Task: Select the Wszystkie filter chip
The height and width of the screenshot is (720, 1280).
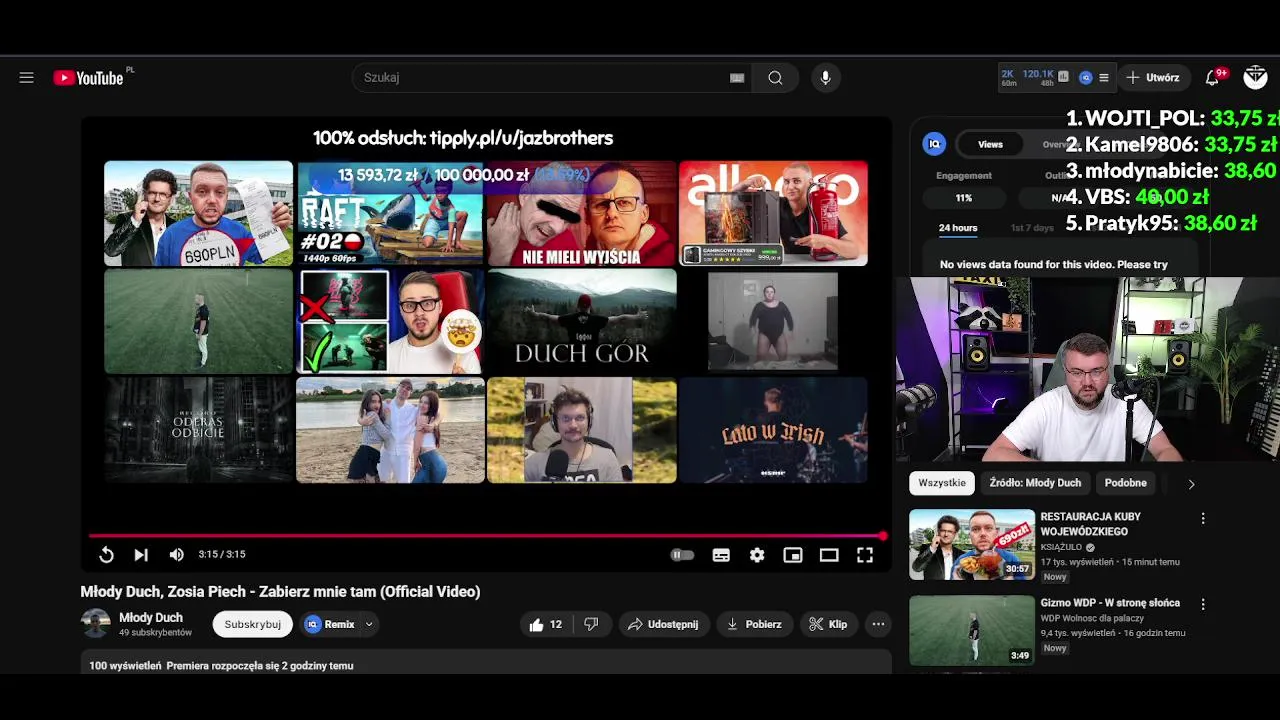Action: tap(942, 483)
